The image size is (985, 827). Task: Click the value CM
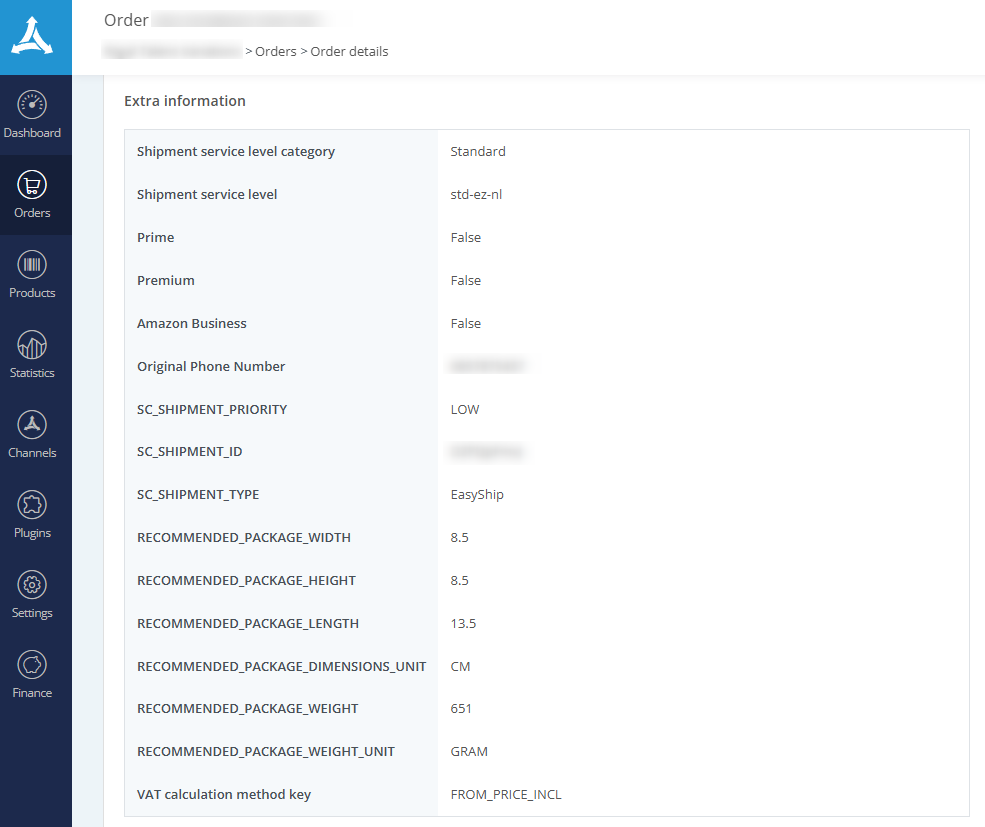[460, 666]
